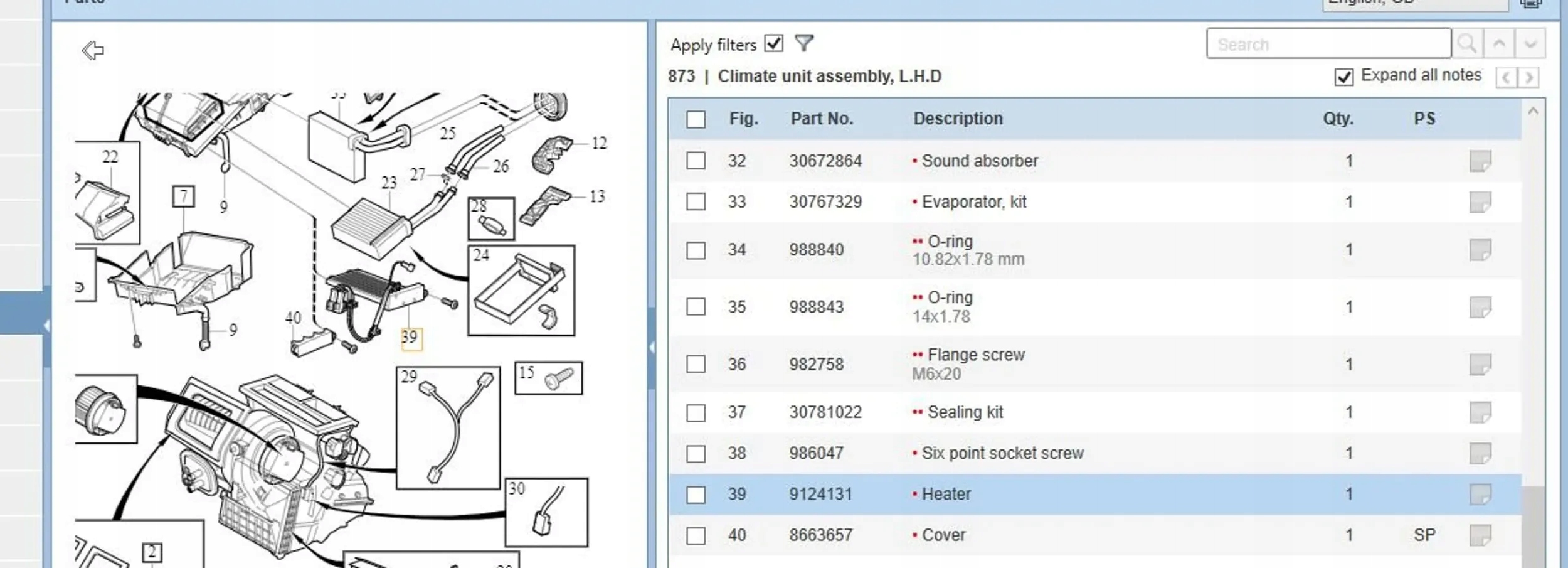The height and width of the screenshot is (568, 1568).
Task: Open note icon for Cover row
Action: [x=1480, y=535]
